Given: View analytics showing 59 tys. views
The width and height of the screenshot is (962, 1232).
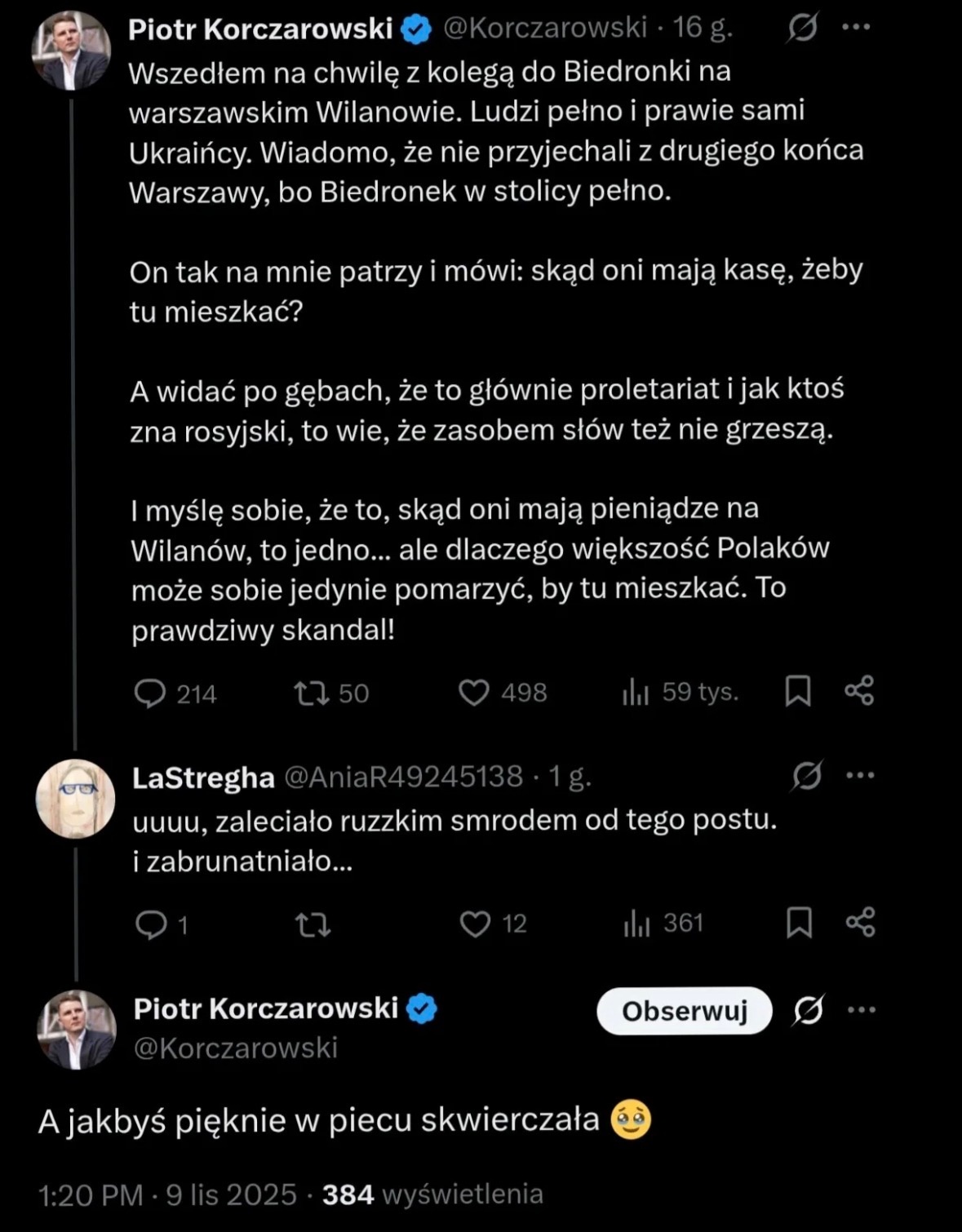Looking at the screenshot, I should click(x=636, y=693).
